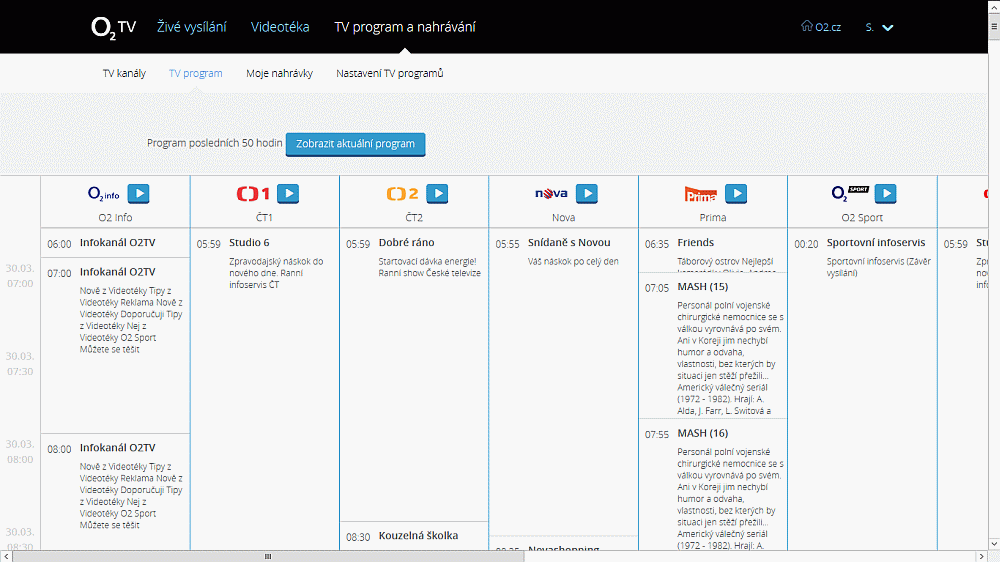Open the 06:00 Infokanál O2TV entry

click(115, 243)
